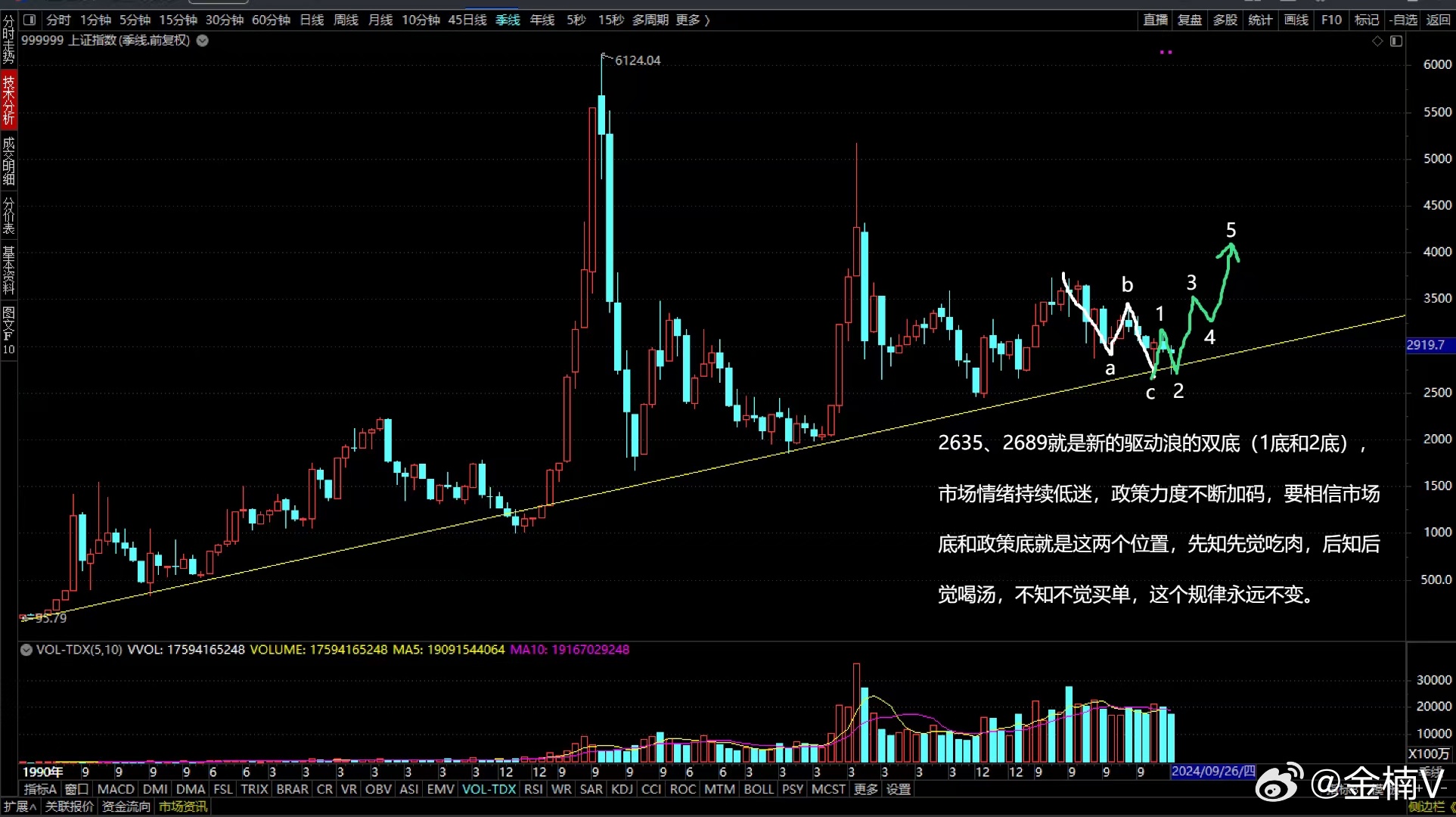Click the 返回 back button
The height and width of the screenshot is (817, 1456).
pyautogui.click(x=1438, y=20)
